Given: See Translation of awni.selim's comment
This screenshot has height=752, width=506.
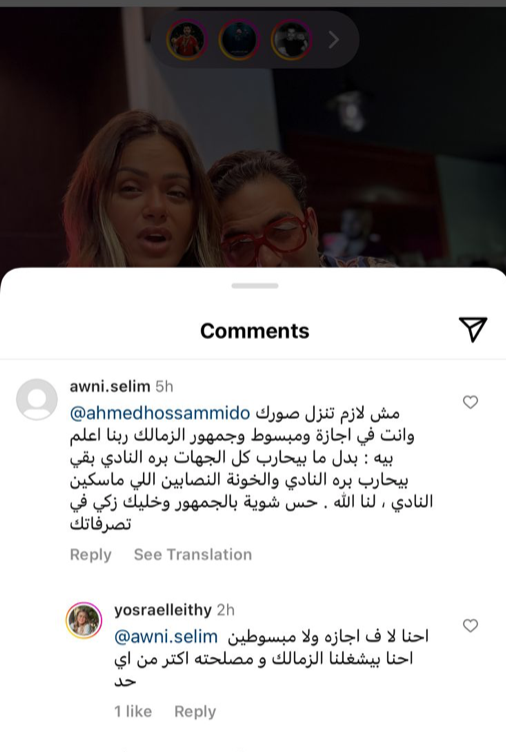Looking at the screenshot, I should tap(193, 554).
